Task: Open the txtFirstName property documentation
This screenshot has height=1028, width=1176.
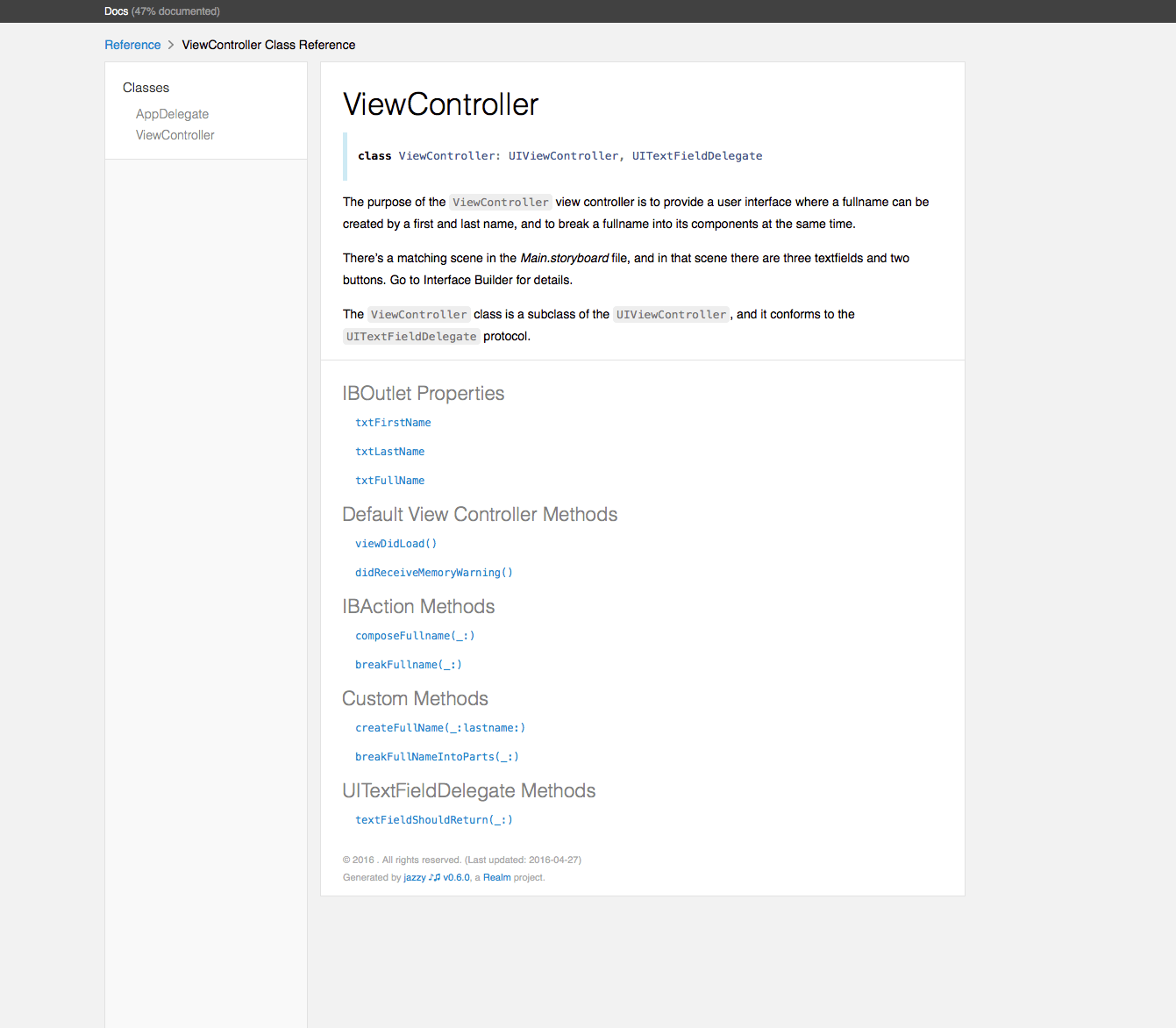Action: coord(393,422)
